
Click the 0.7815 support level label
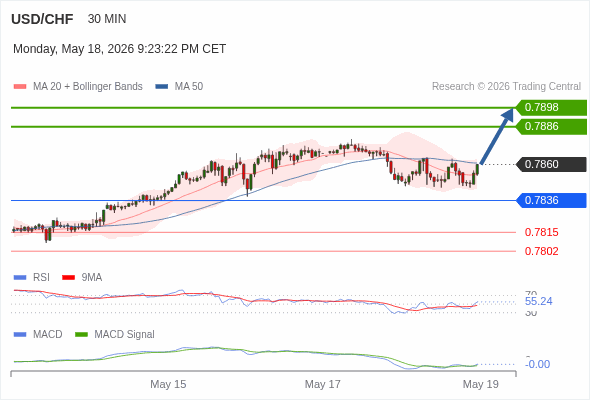(541, 233)
